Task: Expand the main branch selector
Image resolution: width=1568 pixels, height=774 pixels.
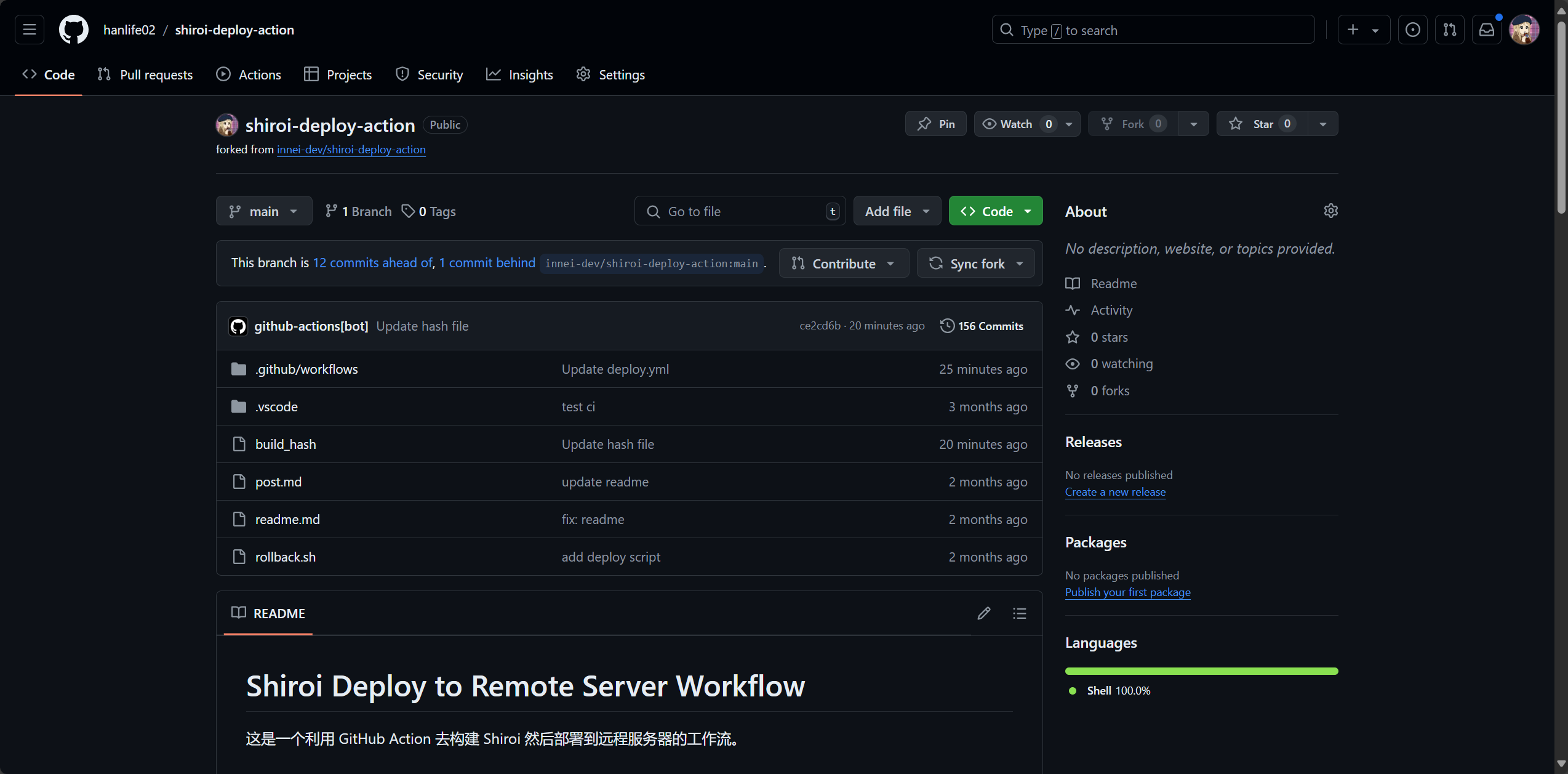Action: pos(263,211)
